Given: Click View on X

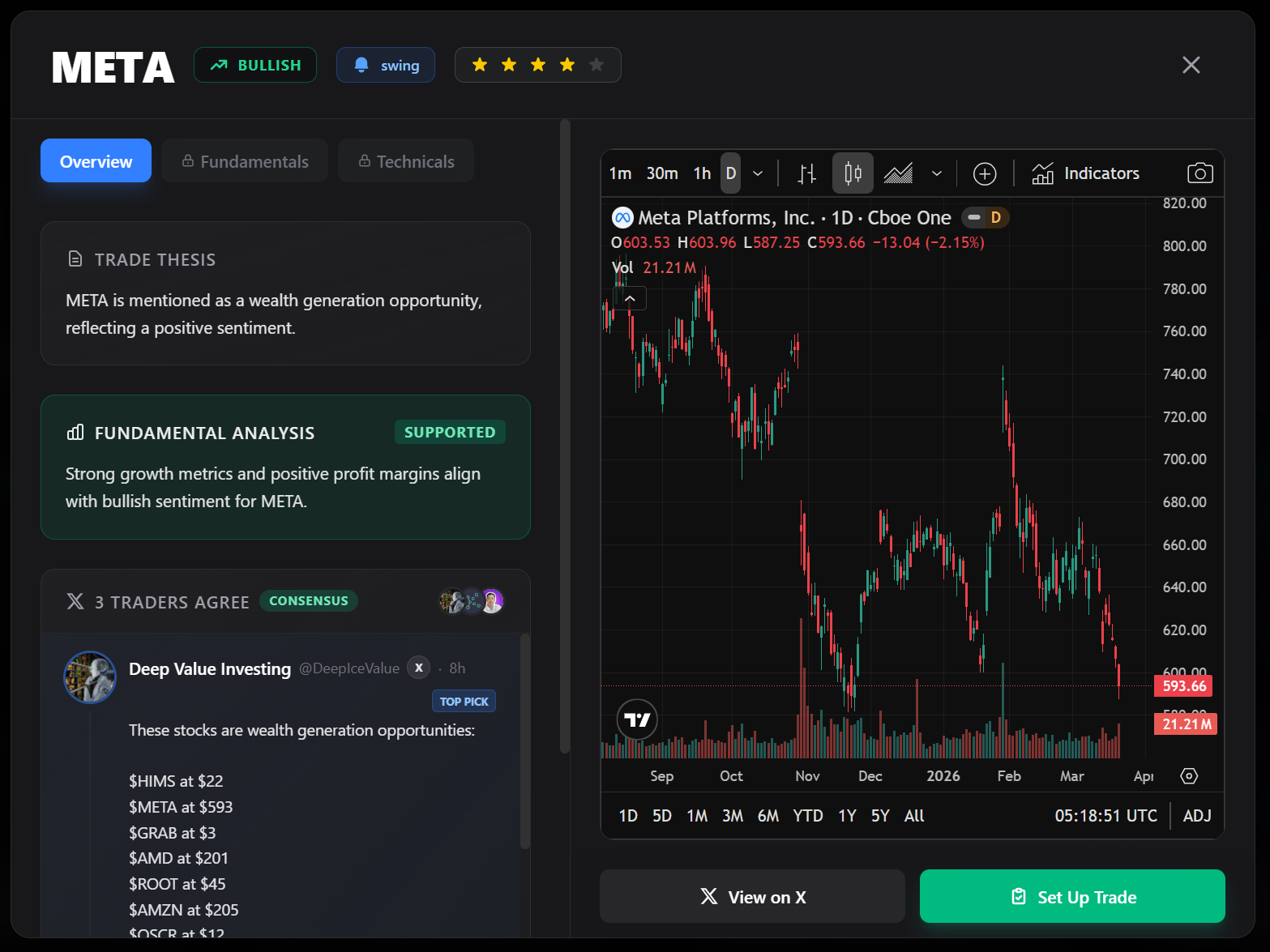Looking at the screenshot, I should tap(751, 896).
